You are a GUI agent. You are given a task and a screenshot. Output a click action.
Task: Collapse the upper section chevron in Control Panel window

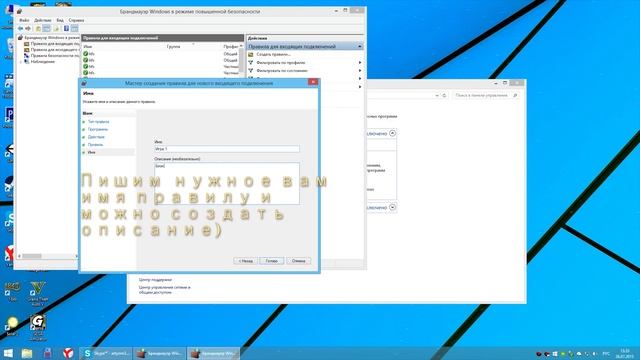tap(392, 133)
